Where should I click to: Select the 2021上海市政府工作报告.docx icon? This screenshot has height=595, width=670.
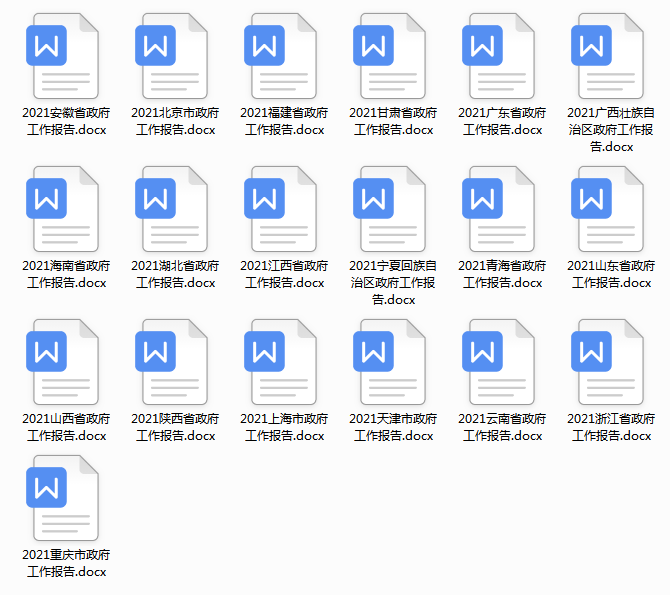pyautogui.click(x=283, y=362)
